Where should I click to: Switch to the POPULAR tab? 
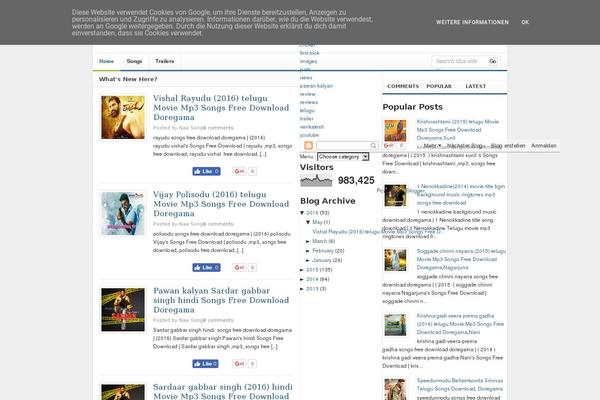[x=439, y=87]
